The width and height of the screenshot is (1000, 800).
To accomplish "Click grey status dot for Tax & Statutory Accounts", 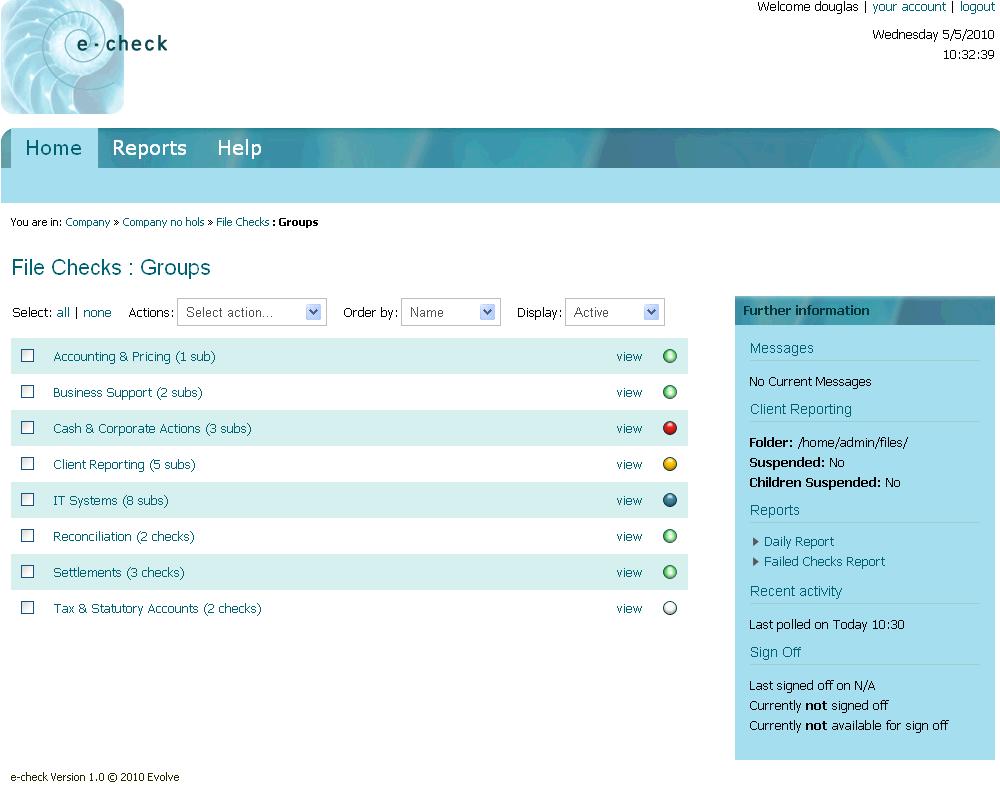I will [670, 608].
